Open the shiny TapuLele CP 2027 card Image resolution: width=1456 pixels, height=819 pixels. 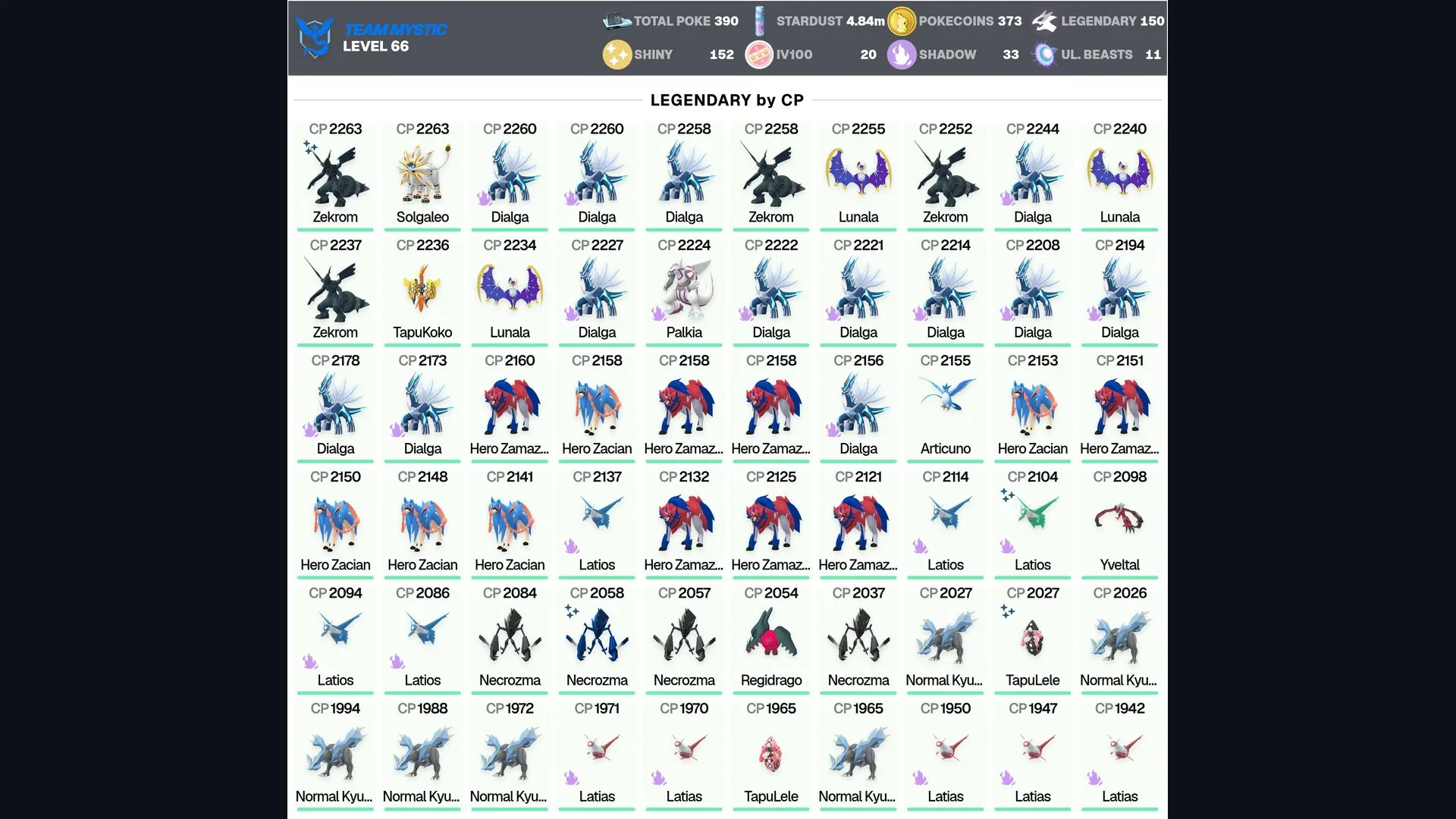point(1033,639)
